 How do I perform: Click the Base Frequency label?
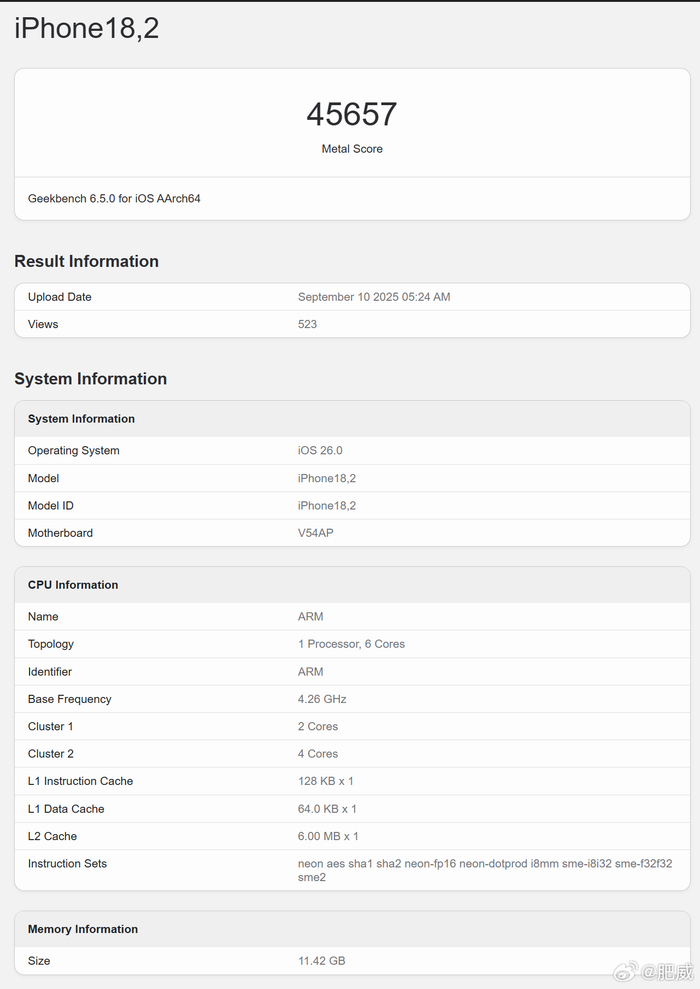69,699
